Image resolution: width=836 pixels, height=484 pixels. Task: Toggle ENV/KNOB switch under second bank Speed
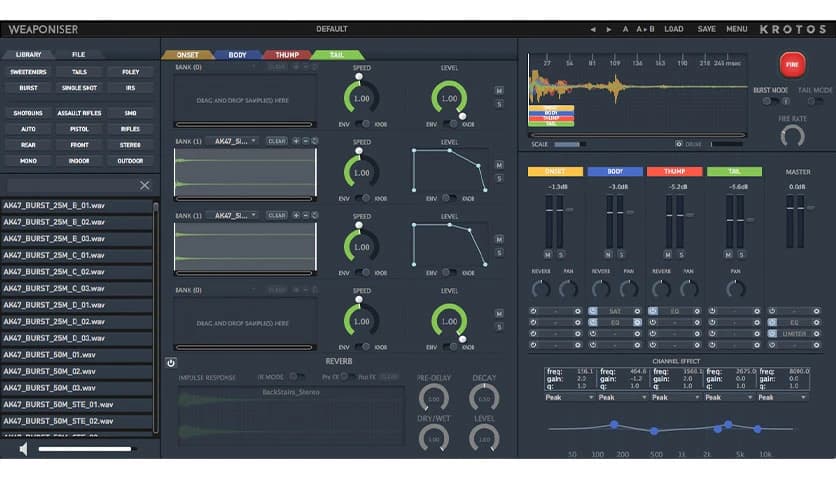(363, 198)
